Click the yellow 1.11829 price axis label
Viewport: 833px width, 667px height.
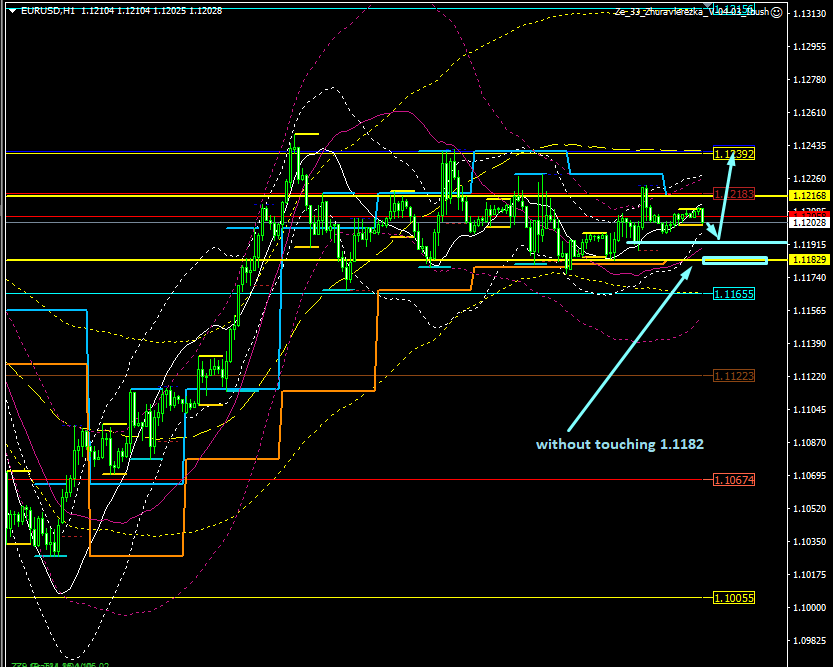[x=808, y=260]
